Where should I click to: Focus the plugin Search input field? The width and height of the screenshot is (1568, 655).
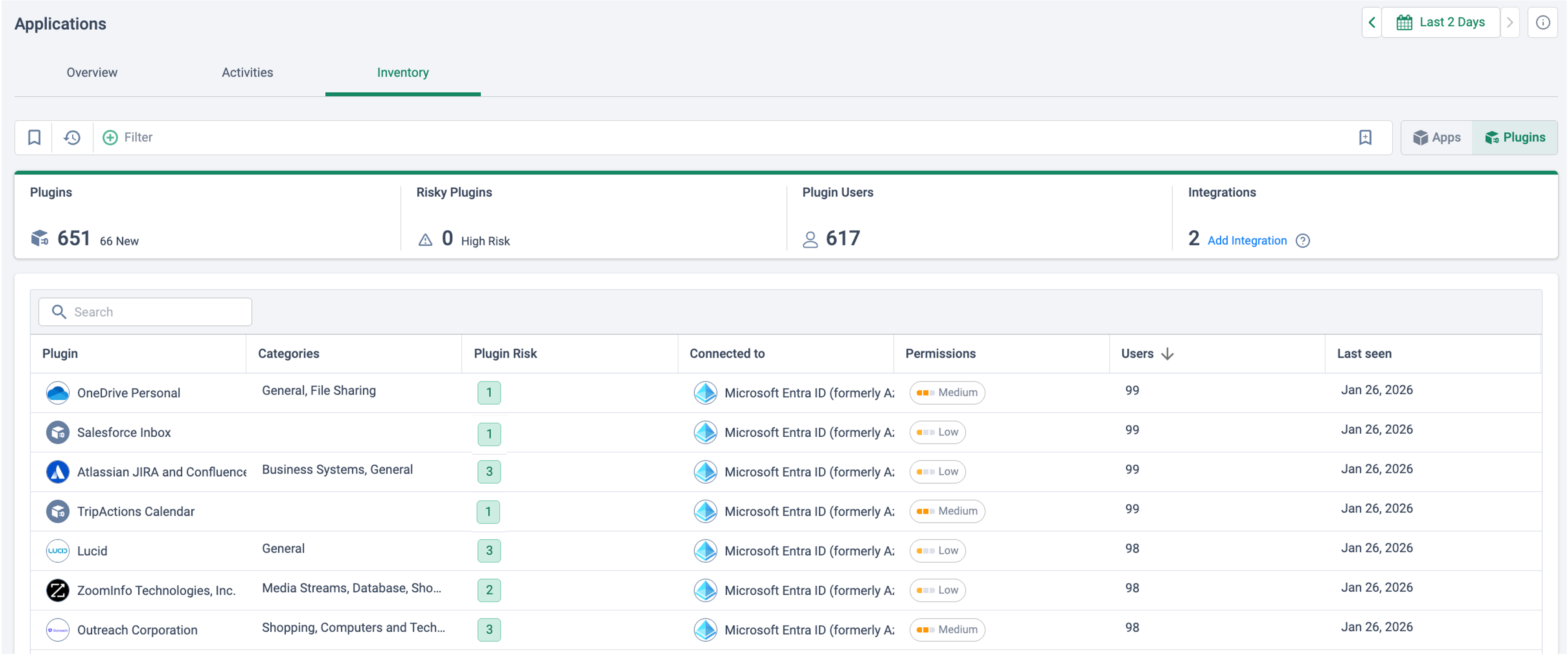(145, 312)
